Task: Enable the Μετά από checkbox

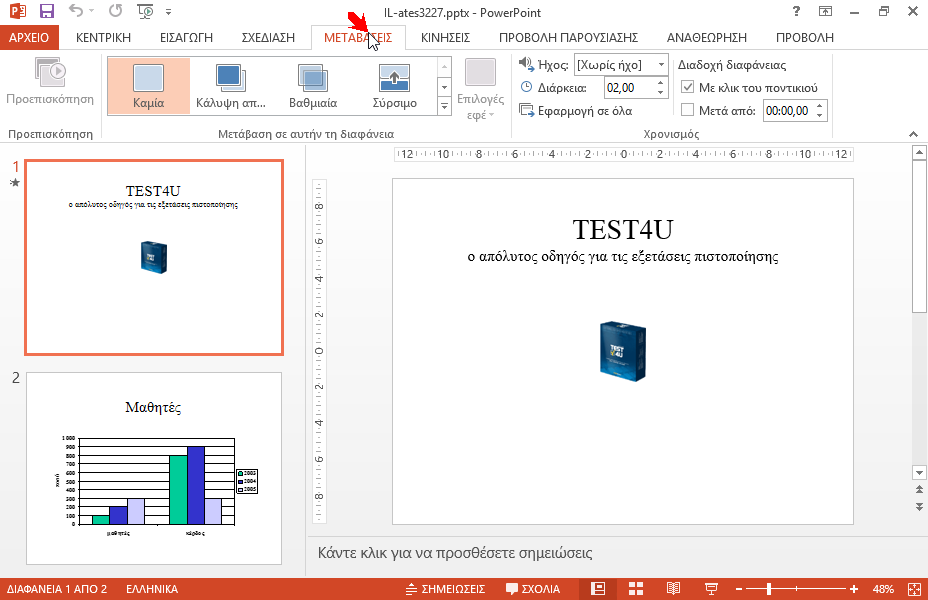Action: (x=687, y=110)
